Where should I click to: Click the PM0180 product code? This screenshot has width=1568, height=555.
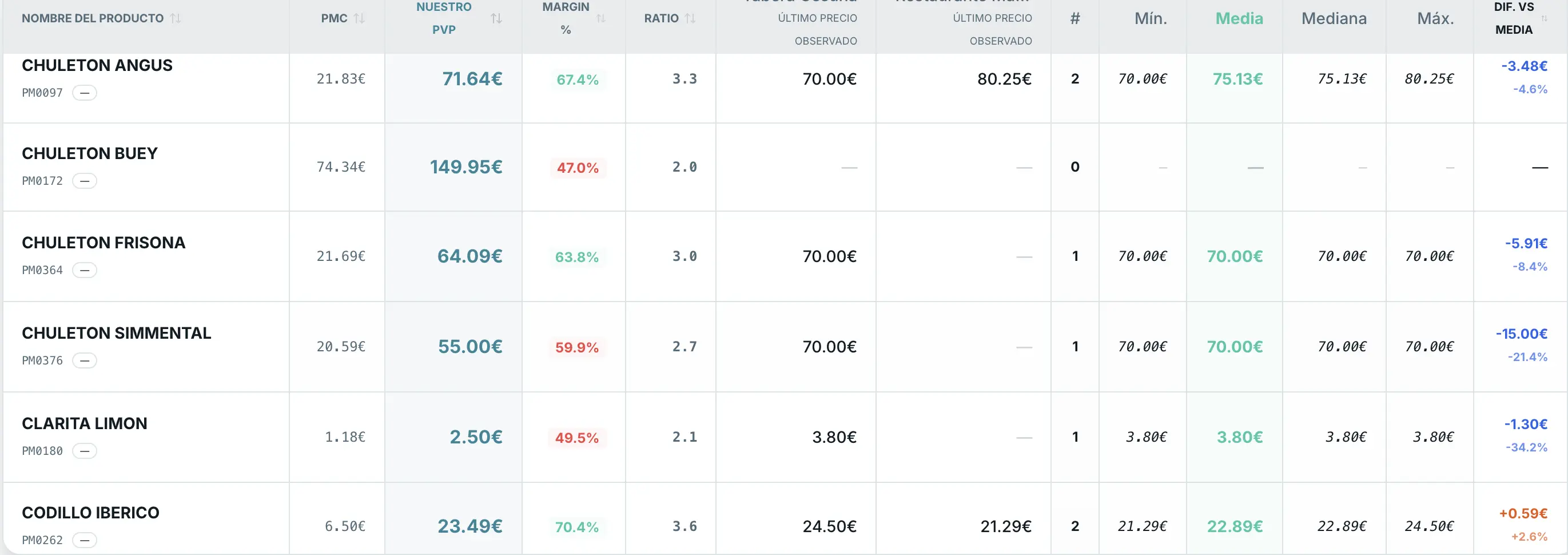(x=42, y=451)
